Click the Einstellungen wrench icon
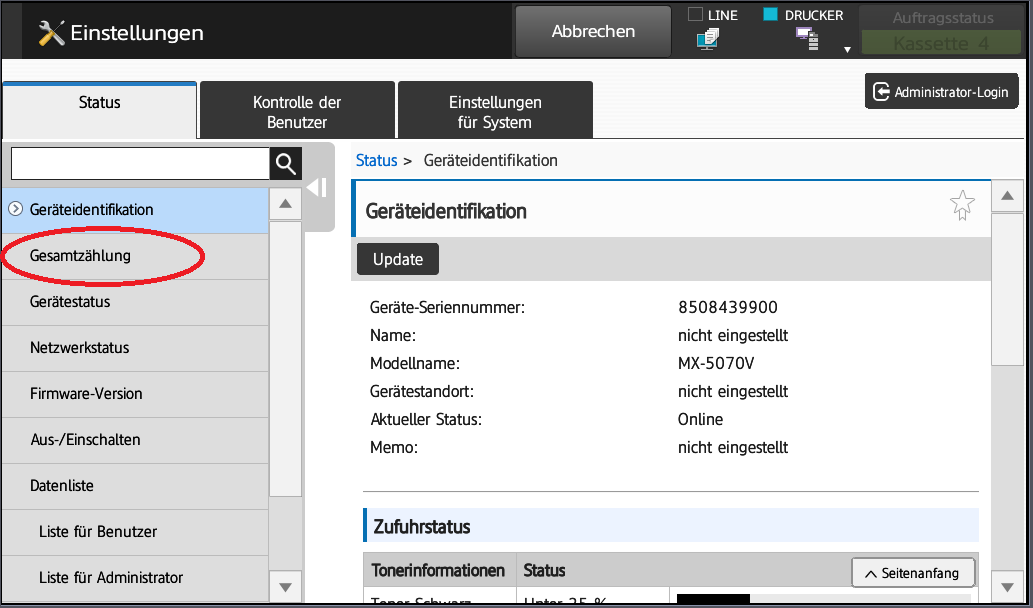This screenshot has width=1033, height=608. coord(51,32)
